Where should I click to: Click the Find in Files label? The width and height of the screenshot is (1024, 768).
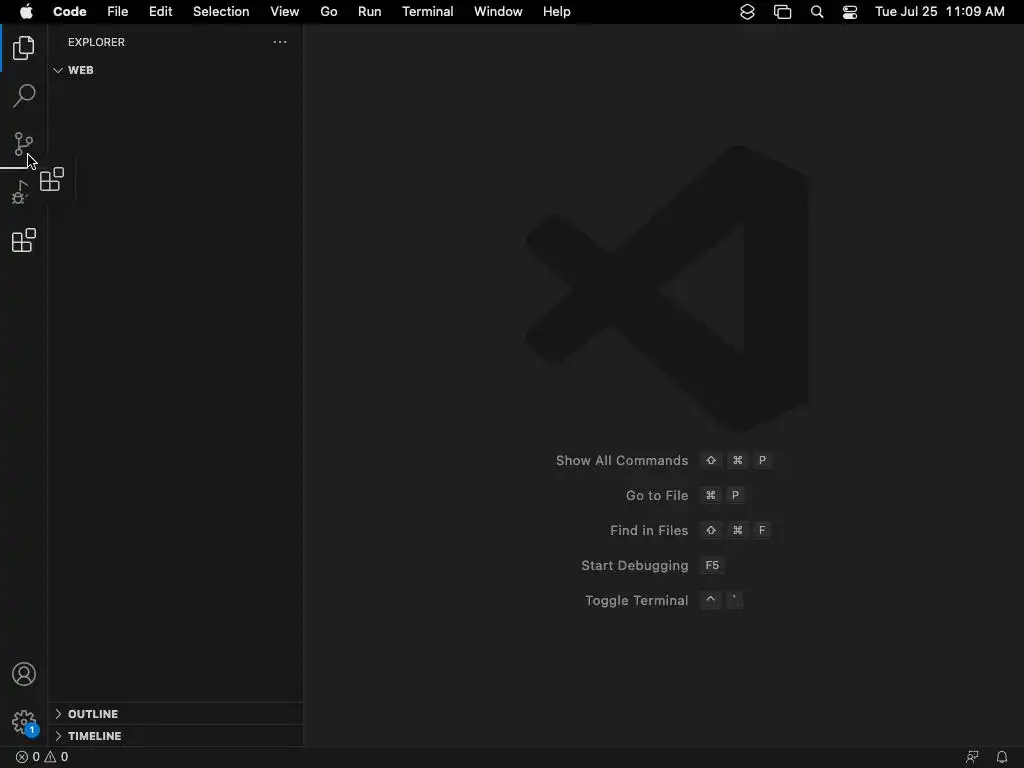tap(649, 530)
